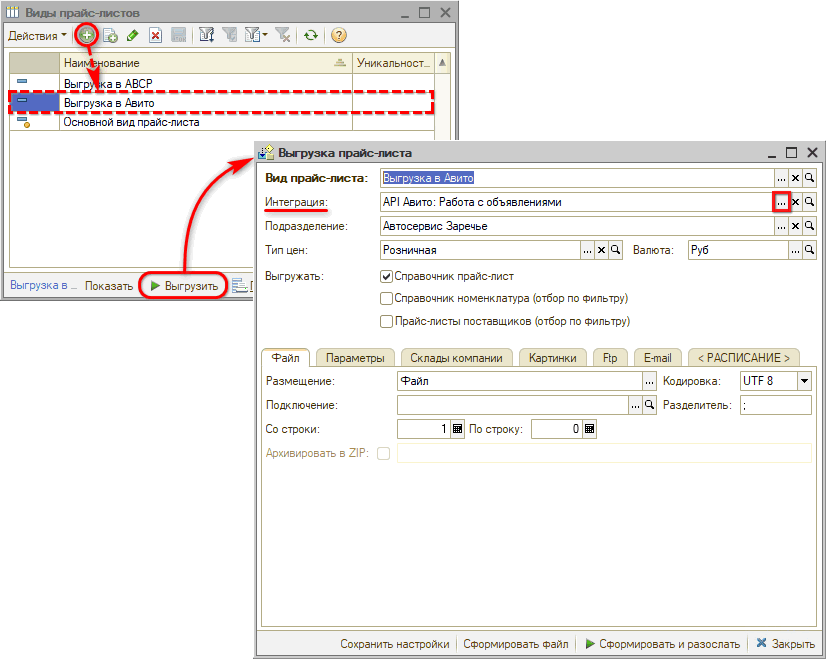Click into the Разделитель input field
Image resolution: width=826 pixels, height=659 pixels.
click(x=775, y=405)
